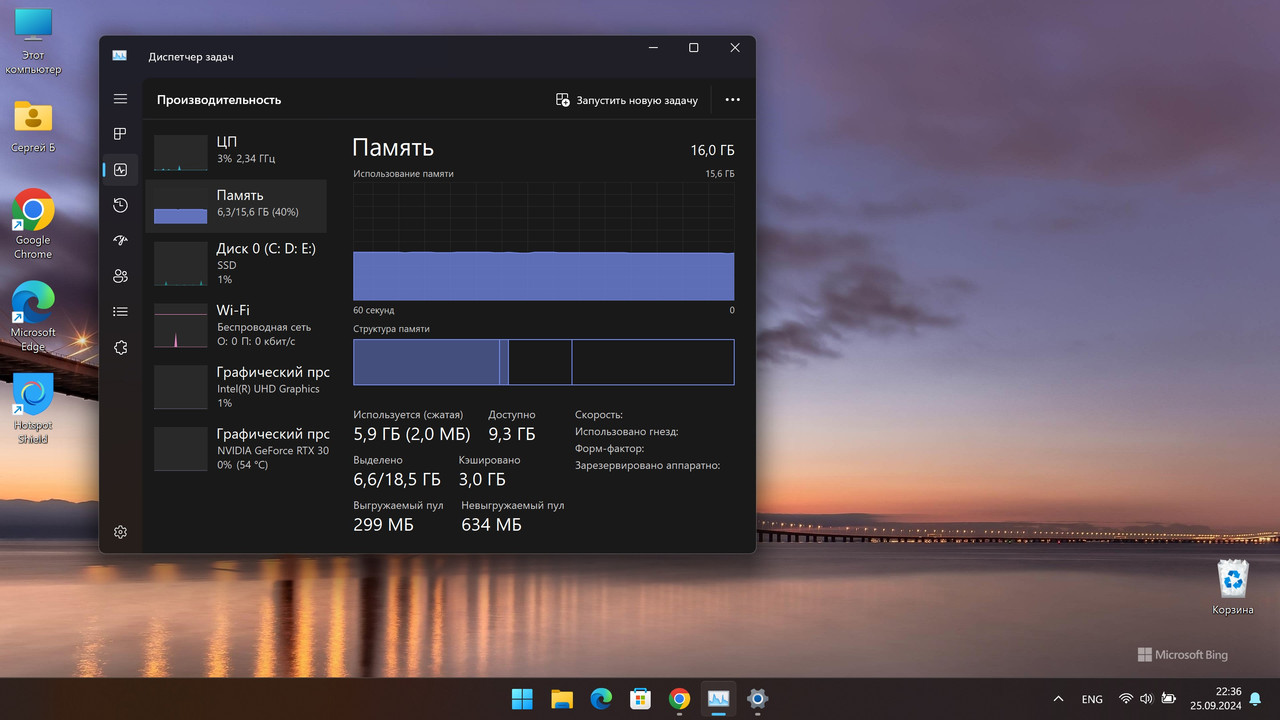The image size is (1280, 720).
Task: Click the 'Выгружаемый пул' 299 МБ value
Action: 383,525
